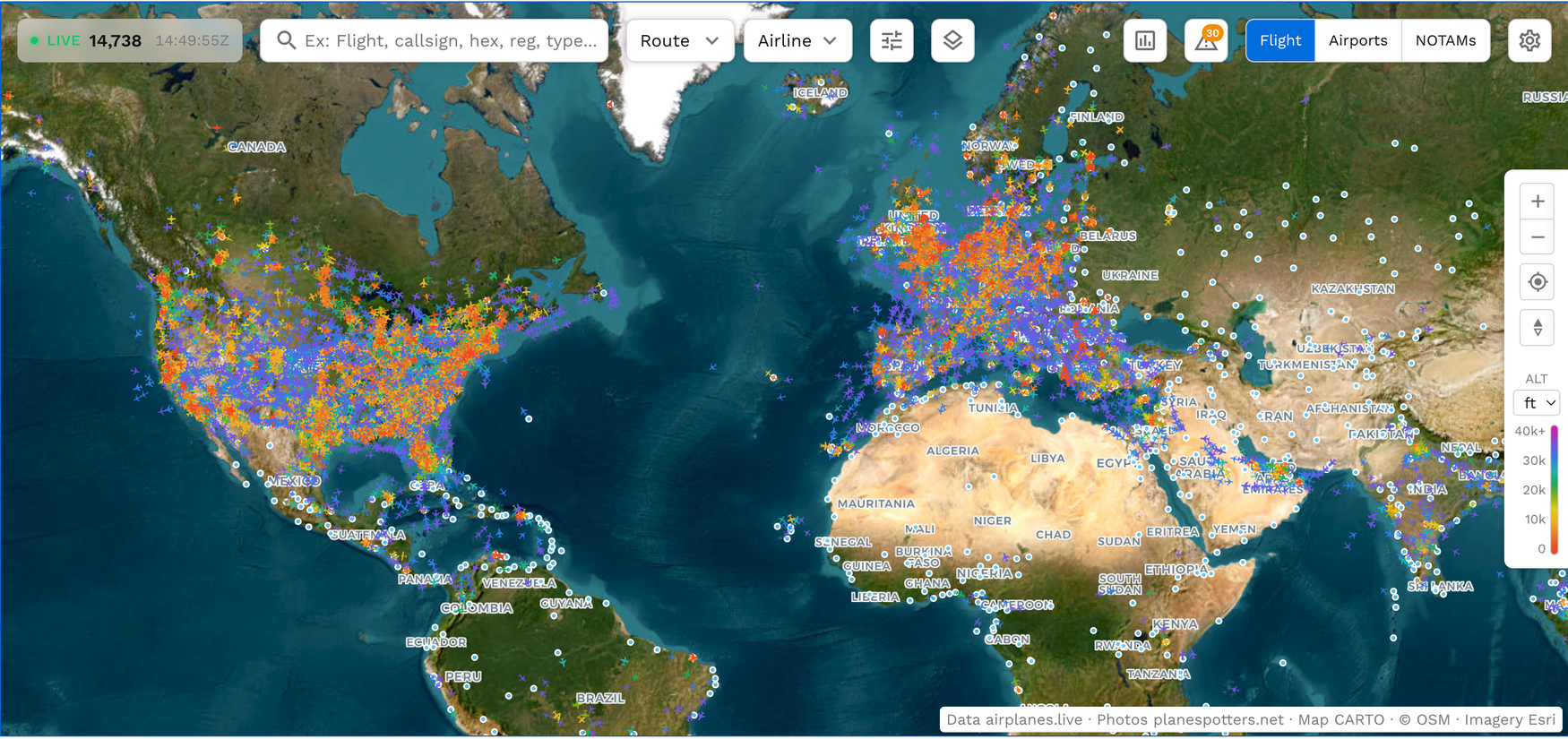Click the ECUADOR map label

tap(435, 641)
